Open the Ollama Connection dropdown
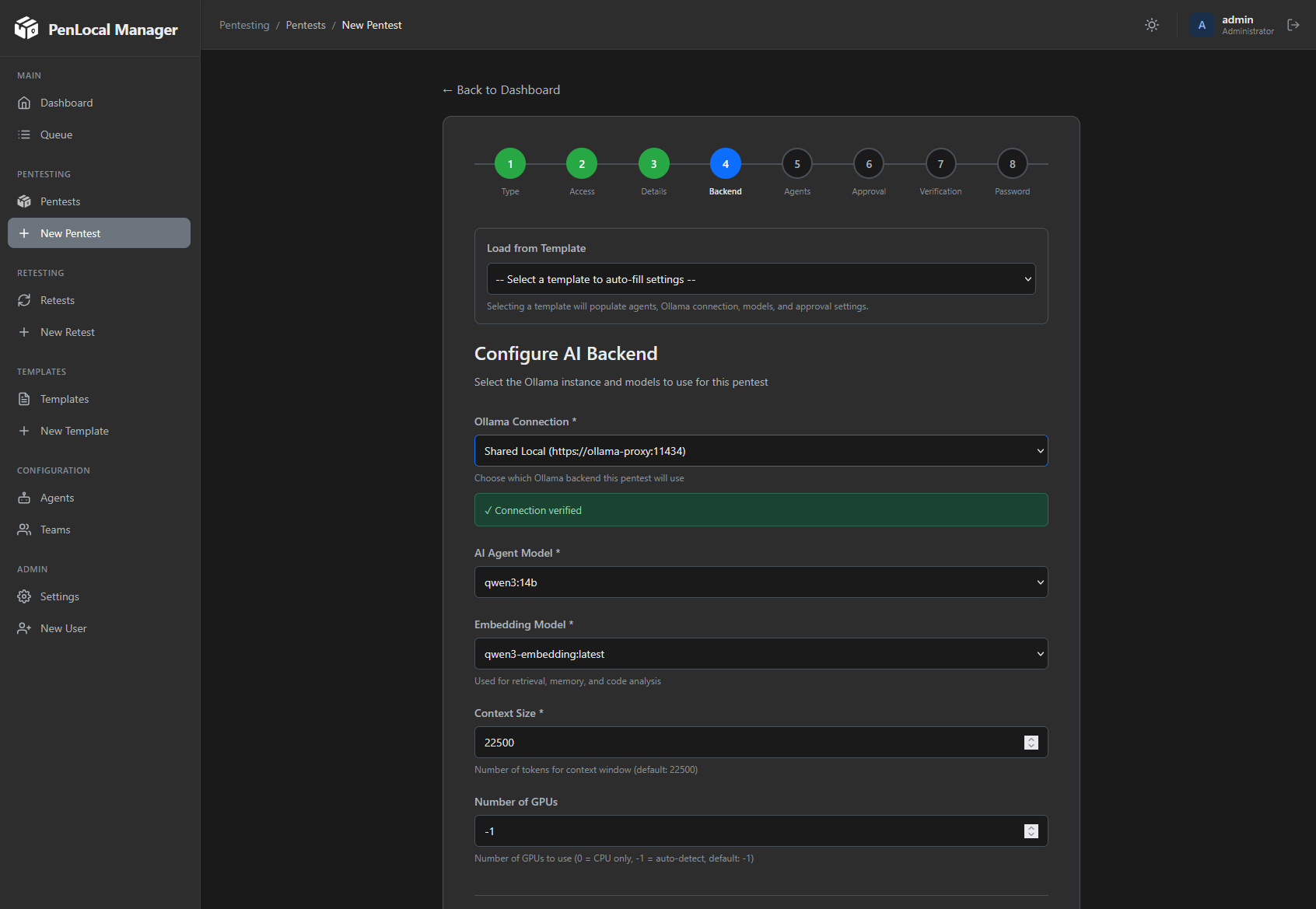Image resolution: width=1316 pixels, height=909 pixels. point(761,451)
